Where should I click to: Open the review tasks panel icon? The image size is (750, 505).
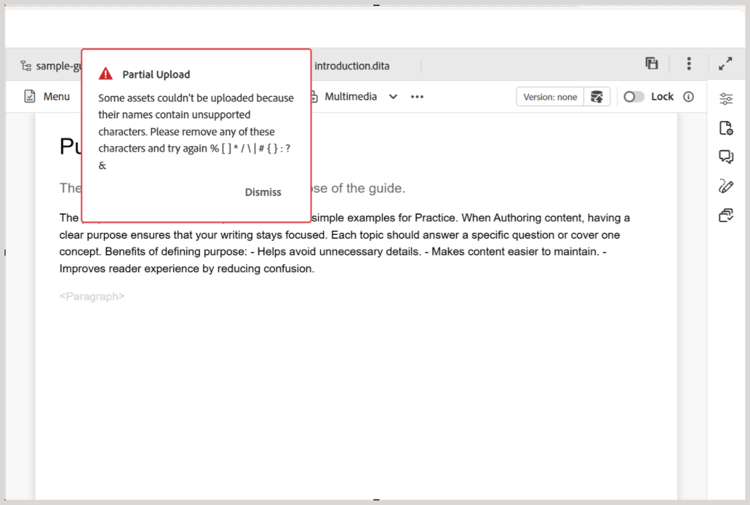tap(726, 215)
